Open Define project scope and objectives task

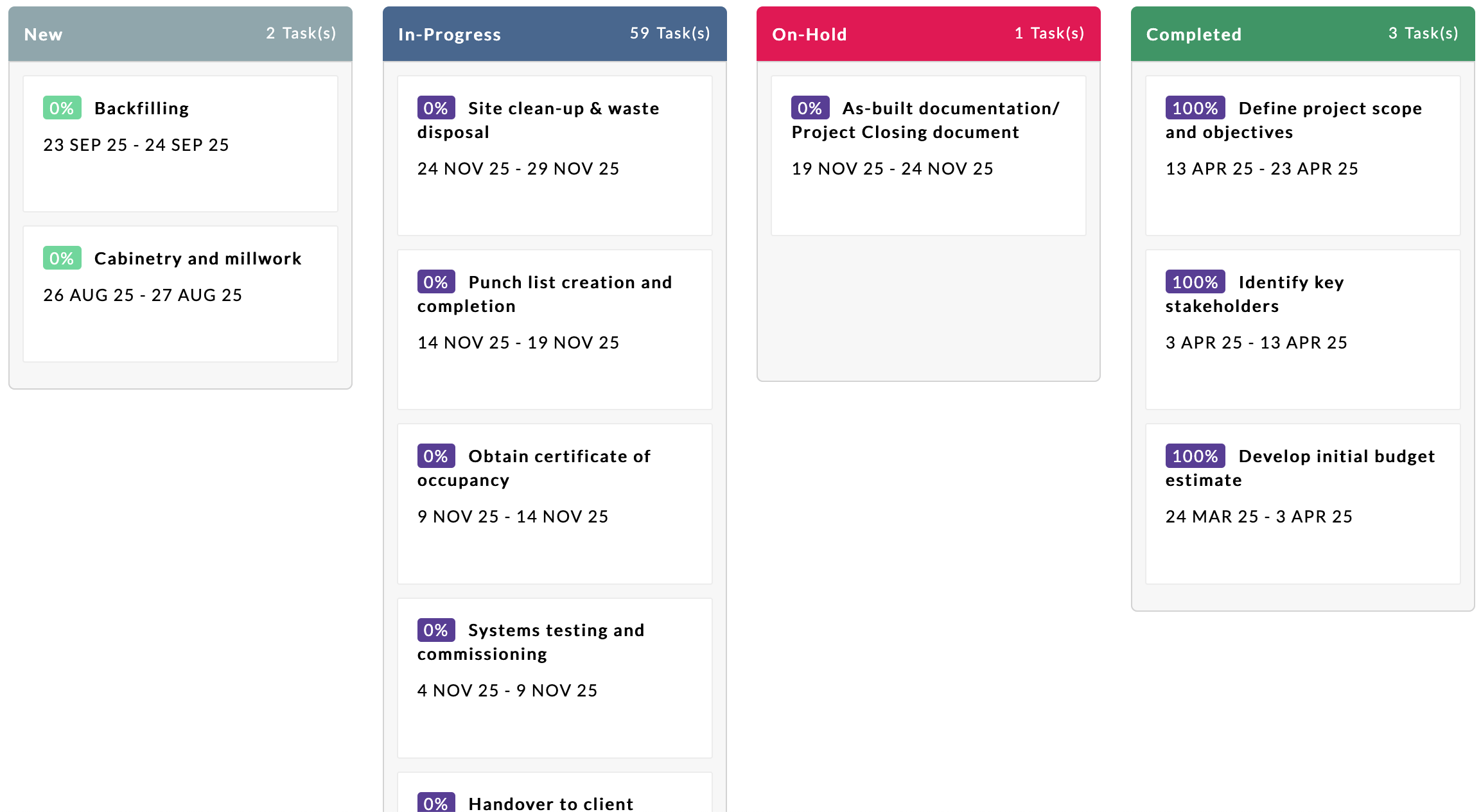tap(1302, 155)
